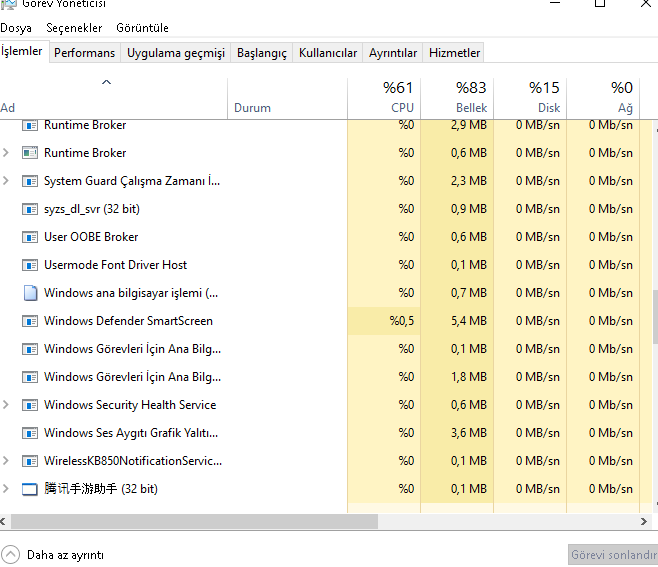Expand the 腾讯手游助手 (32 bit) process

tap(5, 489)
